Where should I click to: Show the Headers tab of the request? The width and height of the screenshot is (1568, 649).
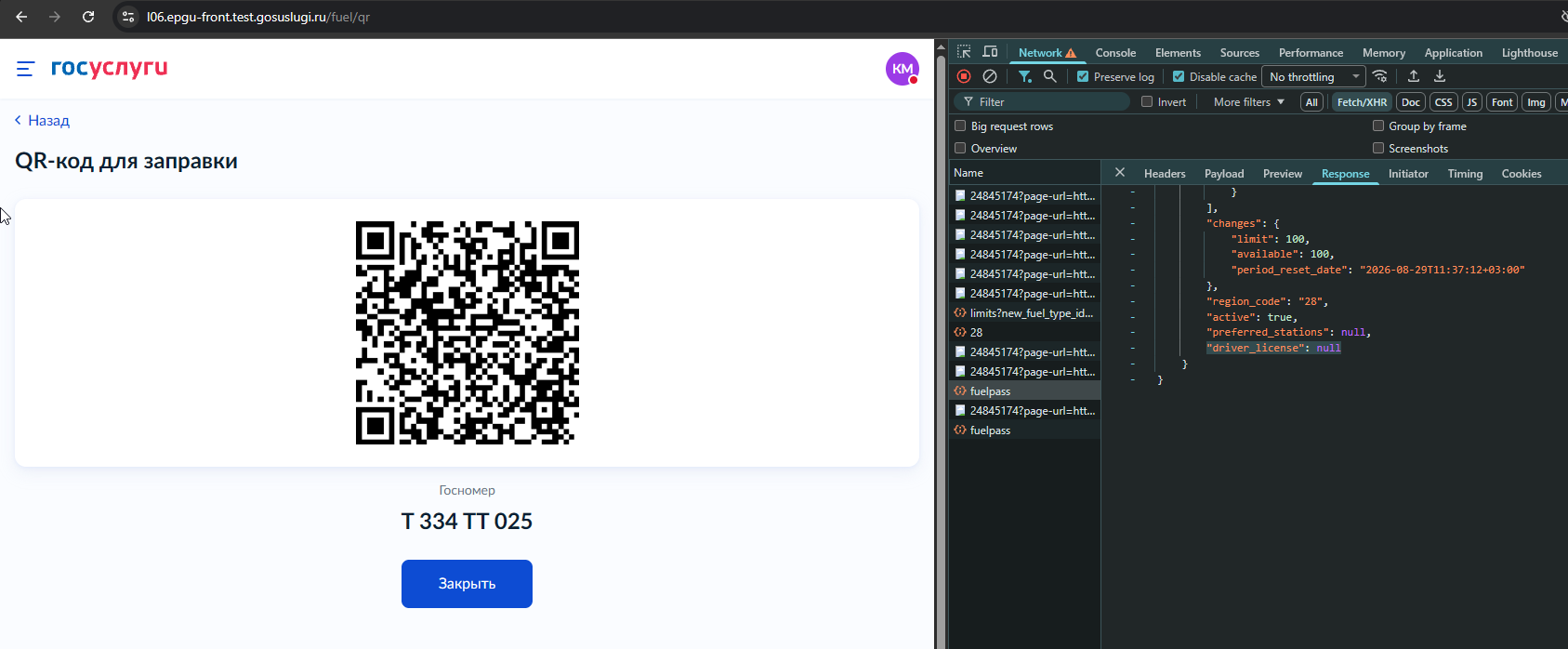pyautogui.click(x=1165, y=173)
